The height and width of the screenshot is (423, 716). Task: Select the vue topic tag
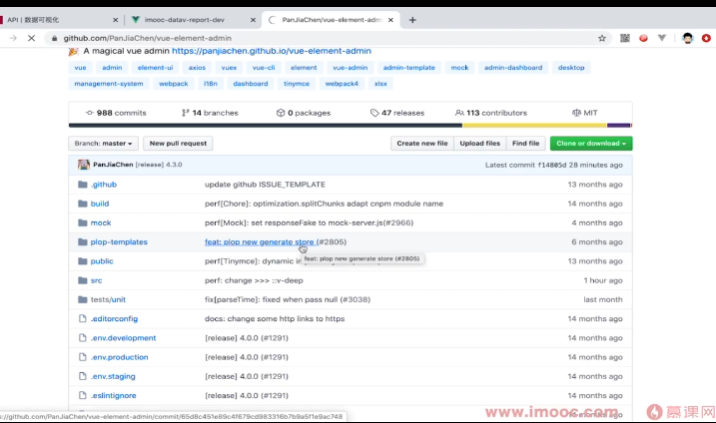click(x=80, y=68)
